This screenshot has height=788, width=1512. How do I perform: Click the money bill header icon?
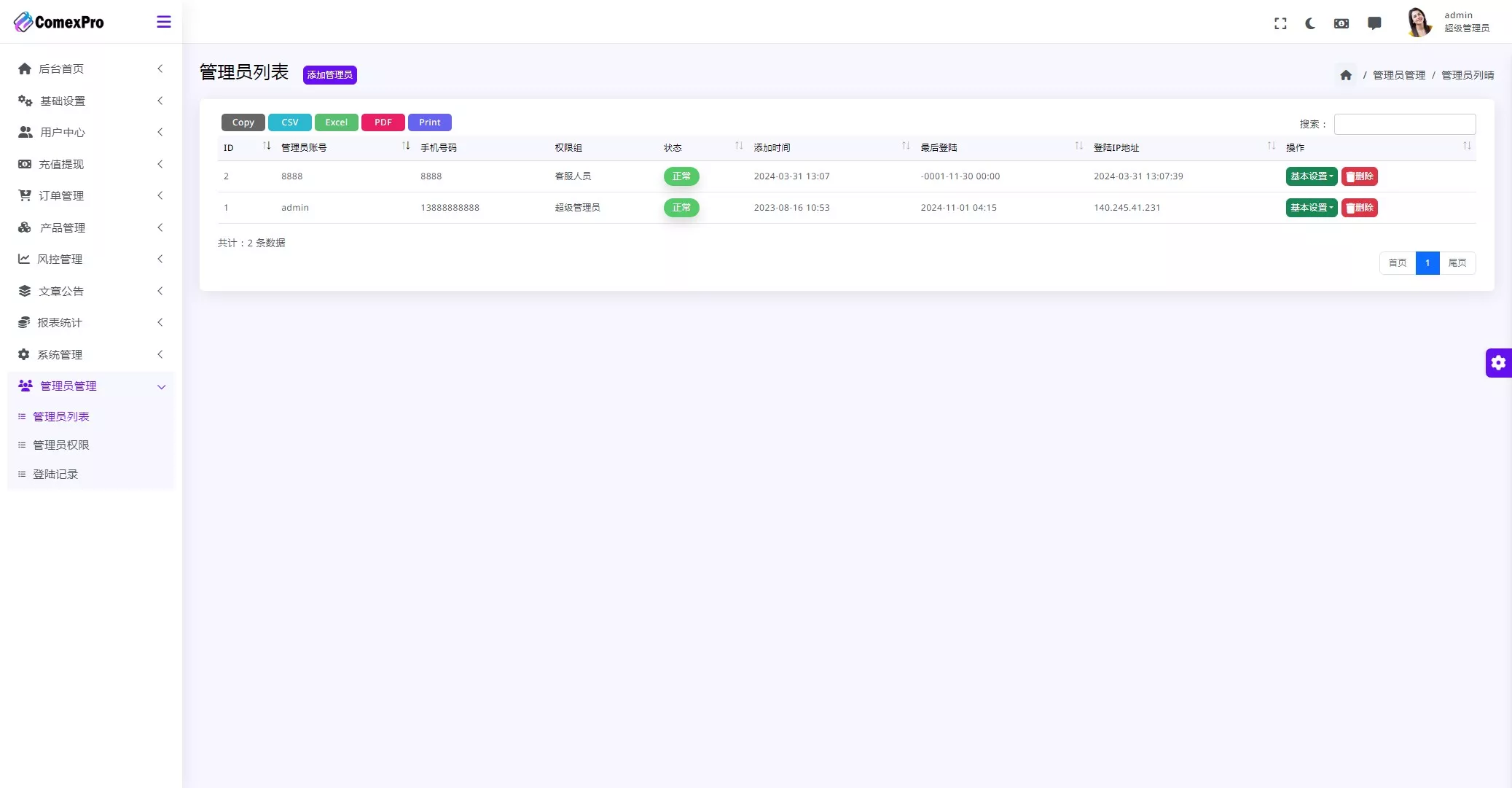pyautogui.click(x=1341, y=23)
